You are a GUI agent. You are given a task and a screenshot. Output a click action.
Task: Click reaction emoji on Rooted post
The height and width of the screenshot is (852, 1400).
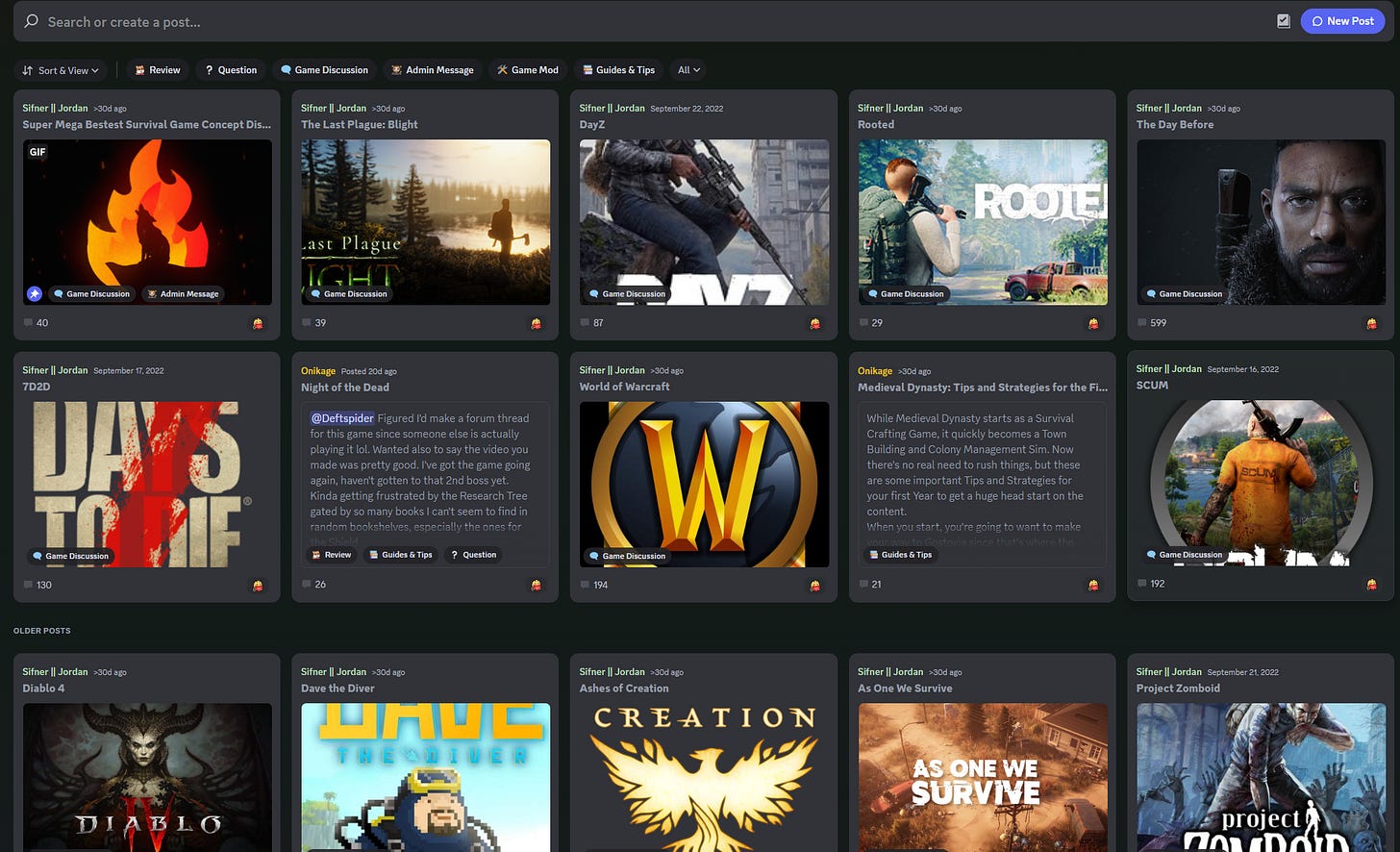pyautogui.click(x=1092, y=324)
